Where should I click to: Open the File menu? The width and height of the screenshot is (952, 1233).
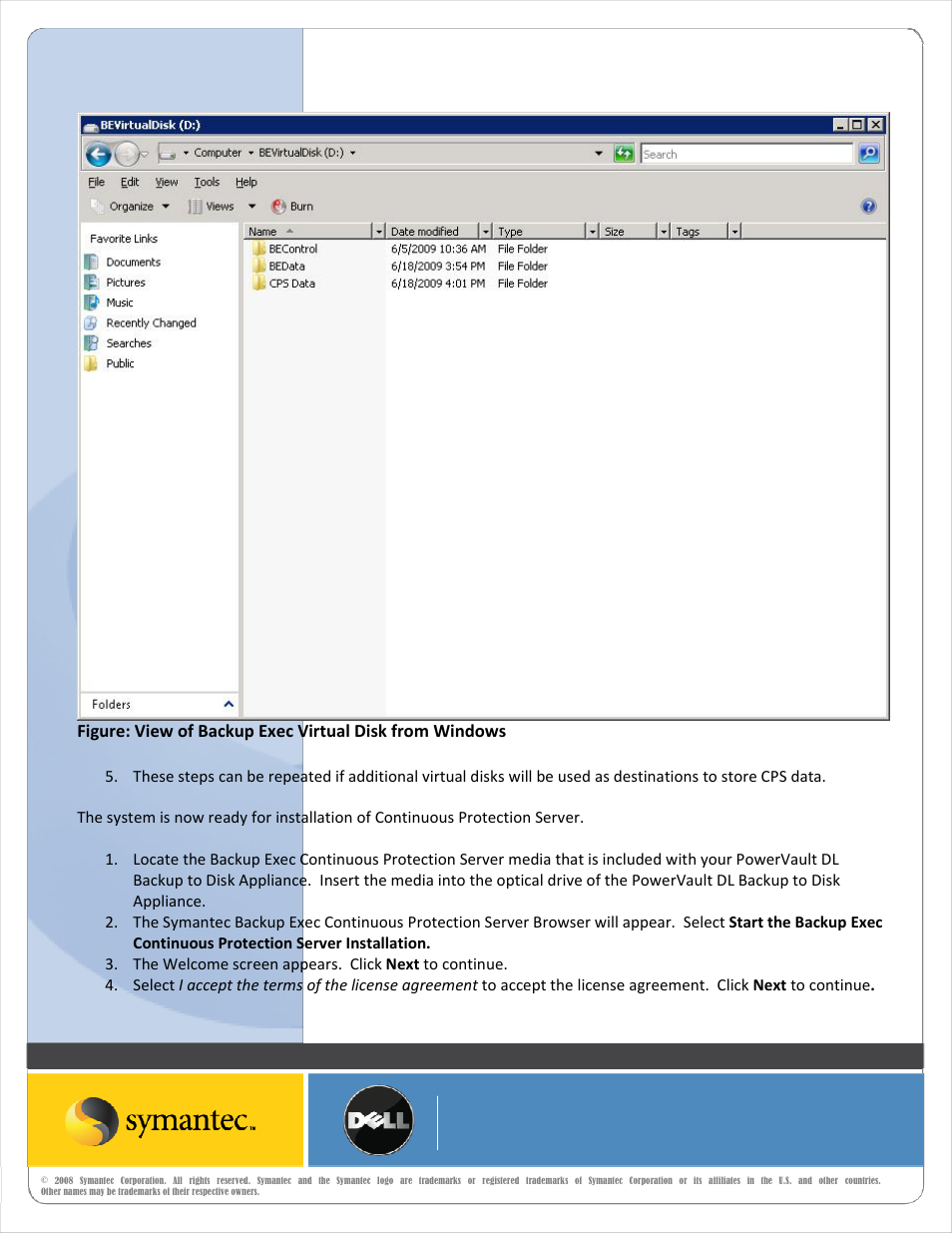click(96, 182)
